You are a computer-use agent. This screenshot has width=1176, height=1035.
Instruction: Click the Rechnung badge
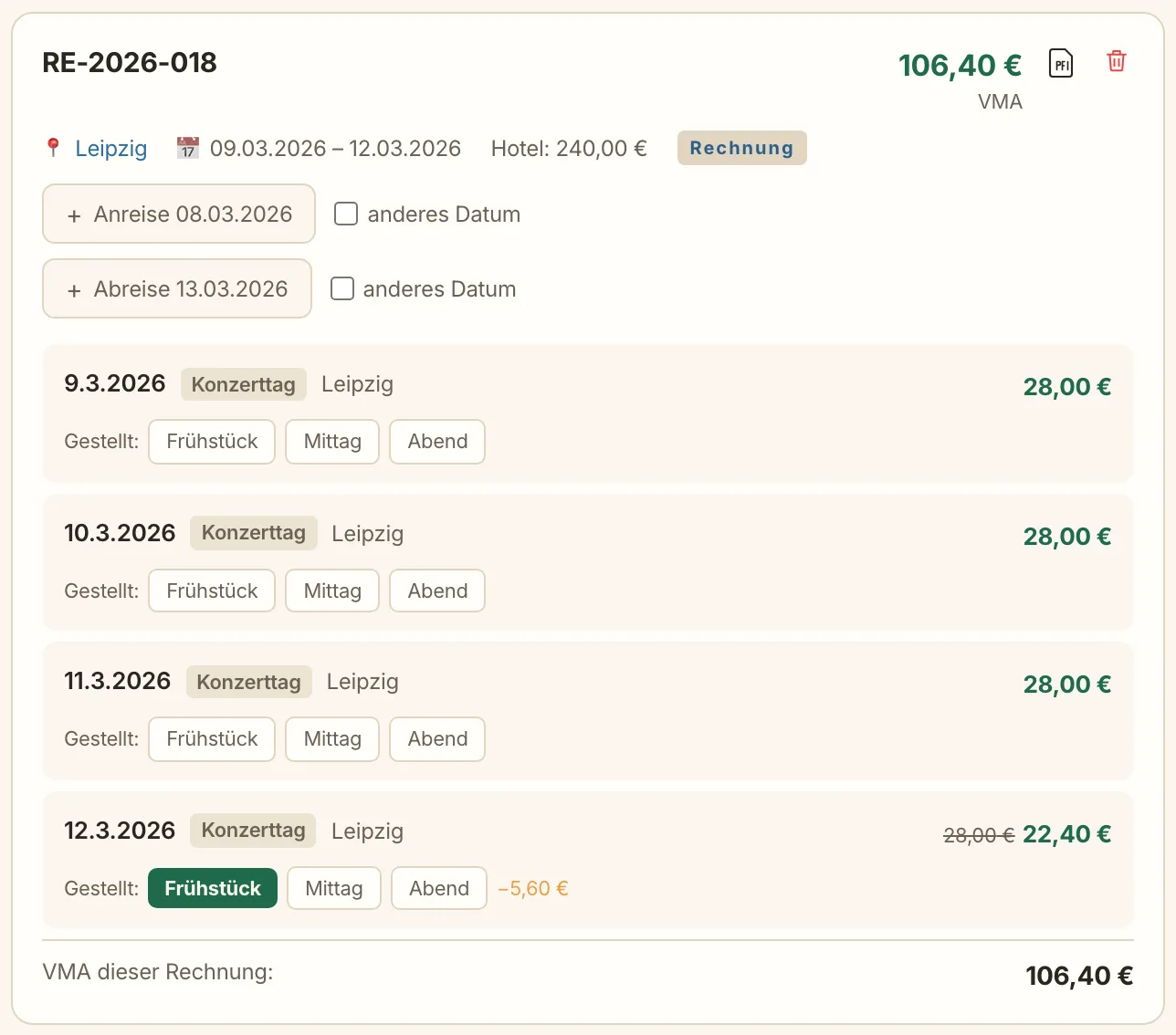741,148
